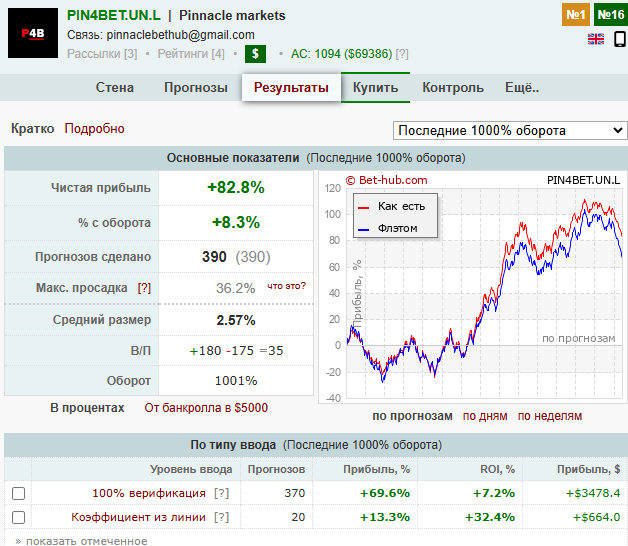The image size is (628, 546).
Task: Click the Уровень ввода column header
Action: point(191,469)
